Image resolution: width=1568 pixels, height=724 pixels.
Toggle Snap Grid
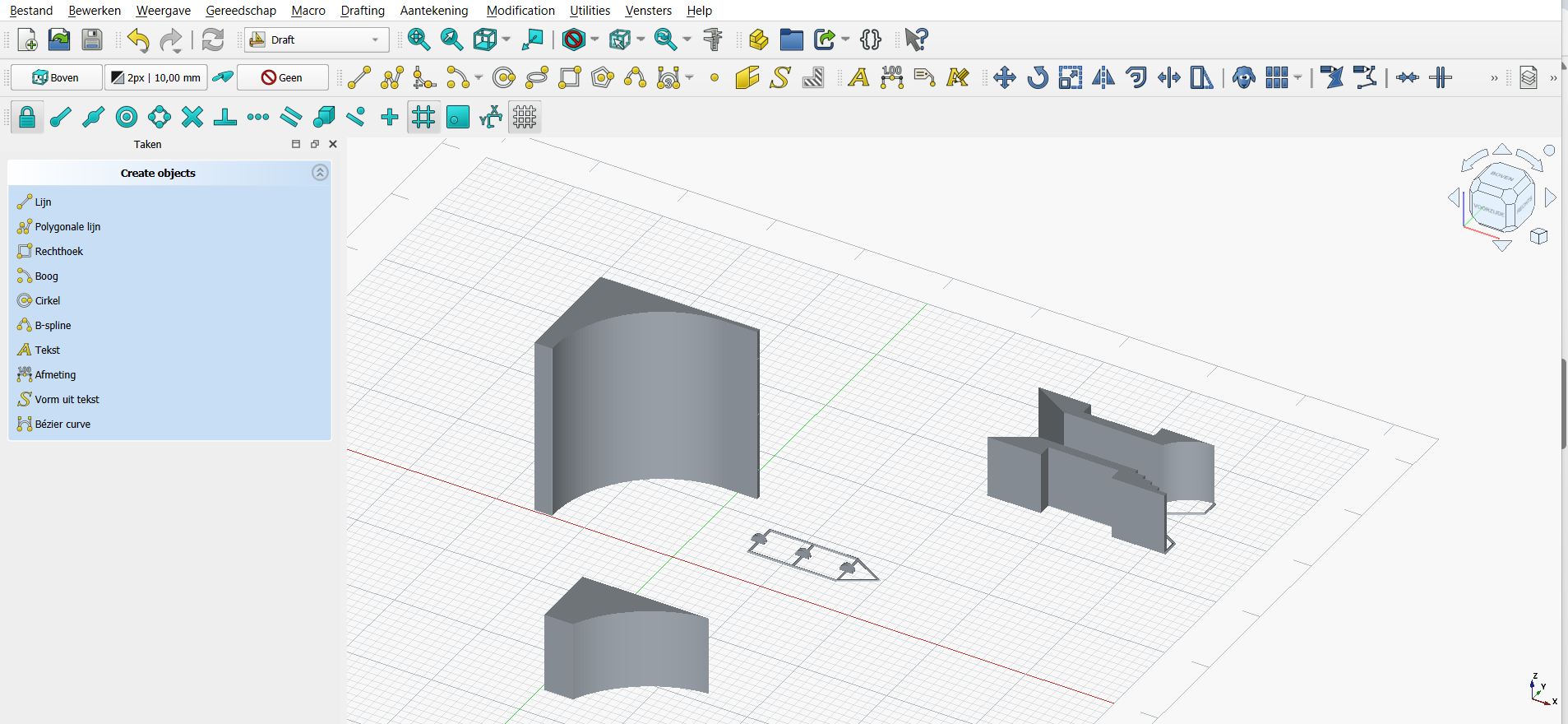coord(423,118)
